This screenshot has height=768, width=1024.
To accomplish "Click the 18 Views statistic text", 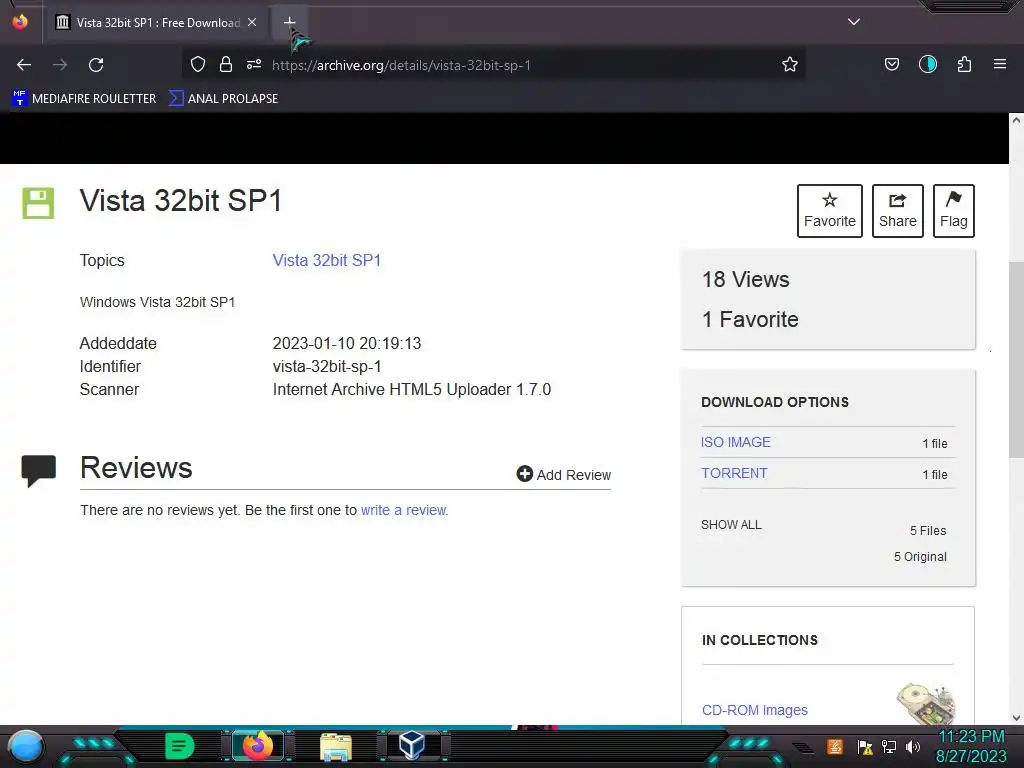I will click(x=745, y=280).
